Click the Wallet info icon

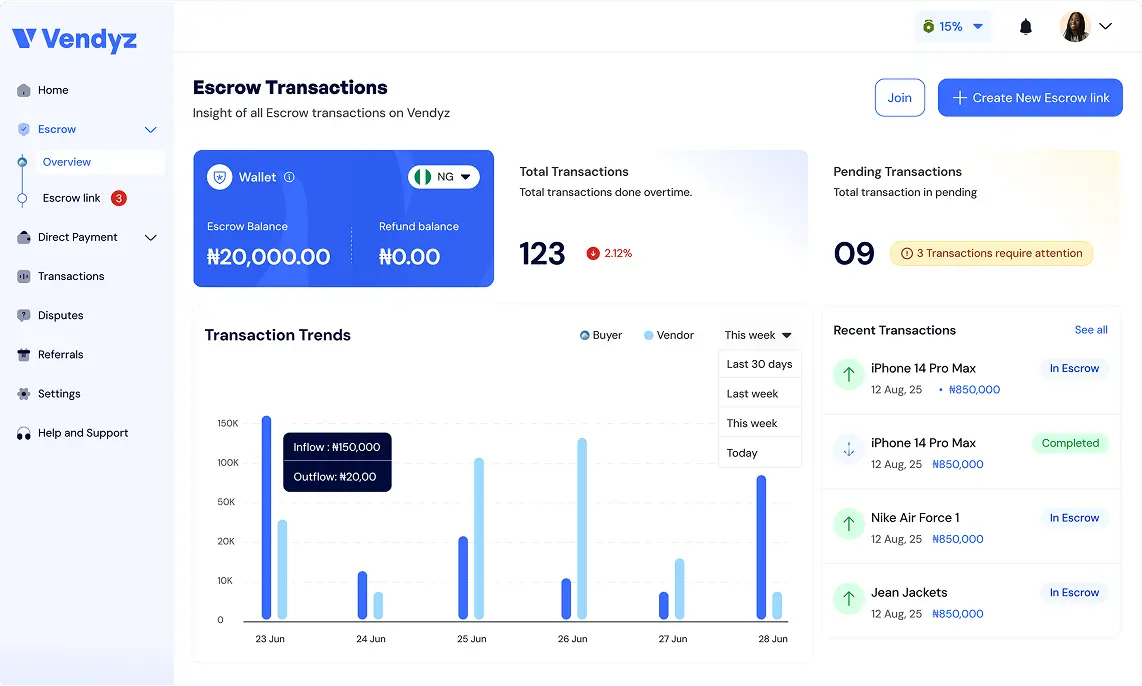pyautogui.click(x=289, y=177)
